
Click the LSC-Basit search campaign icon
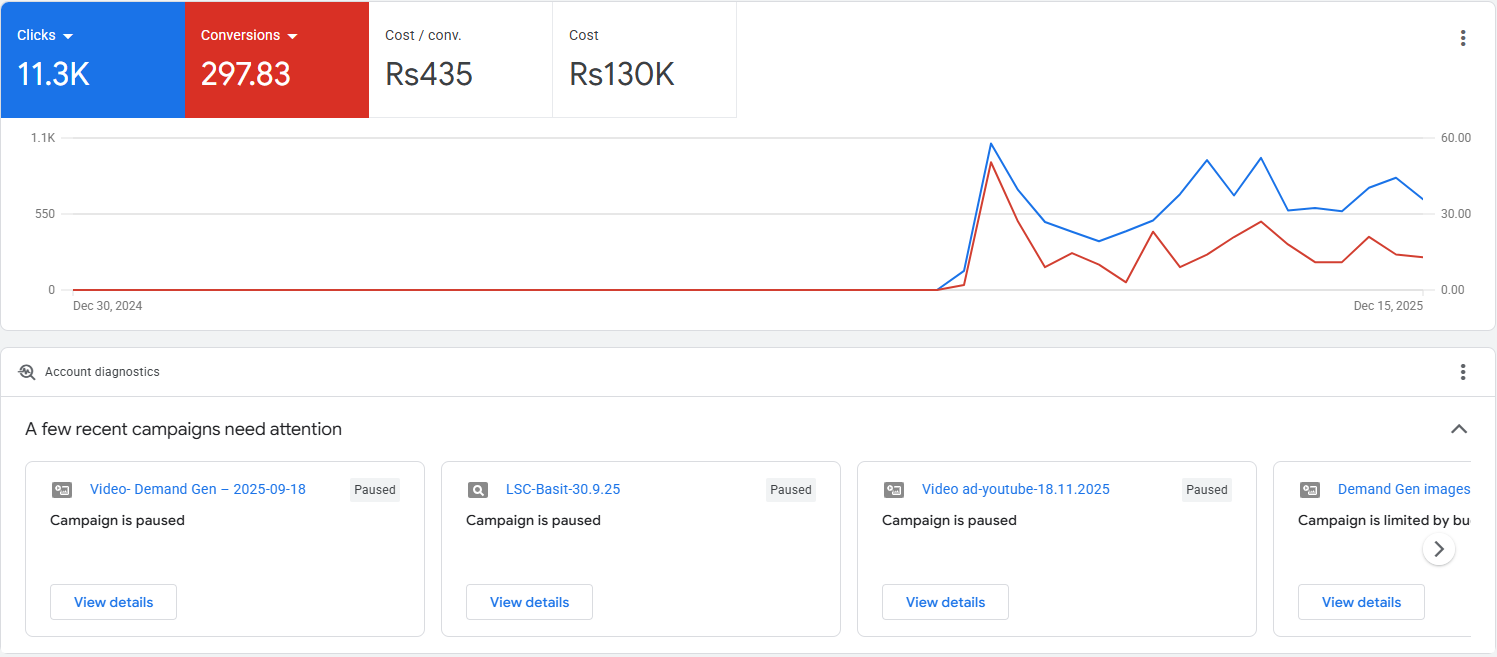(x=478, y=490)
